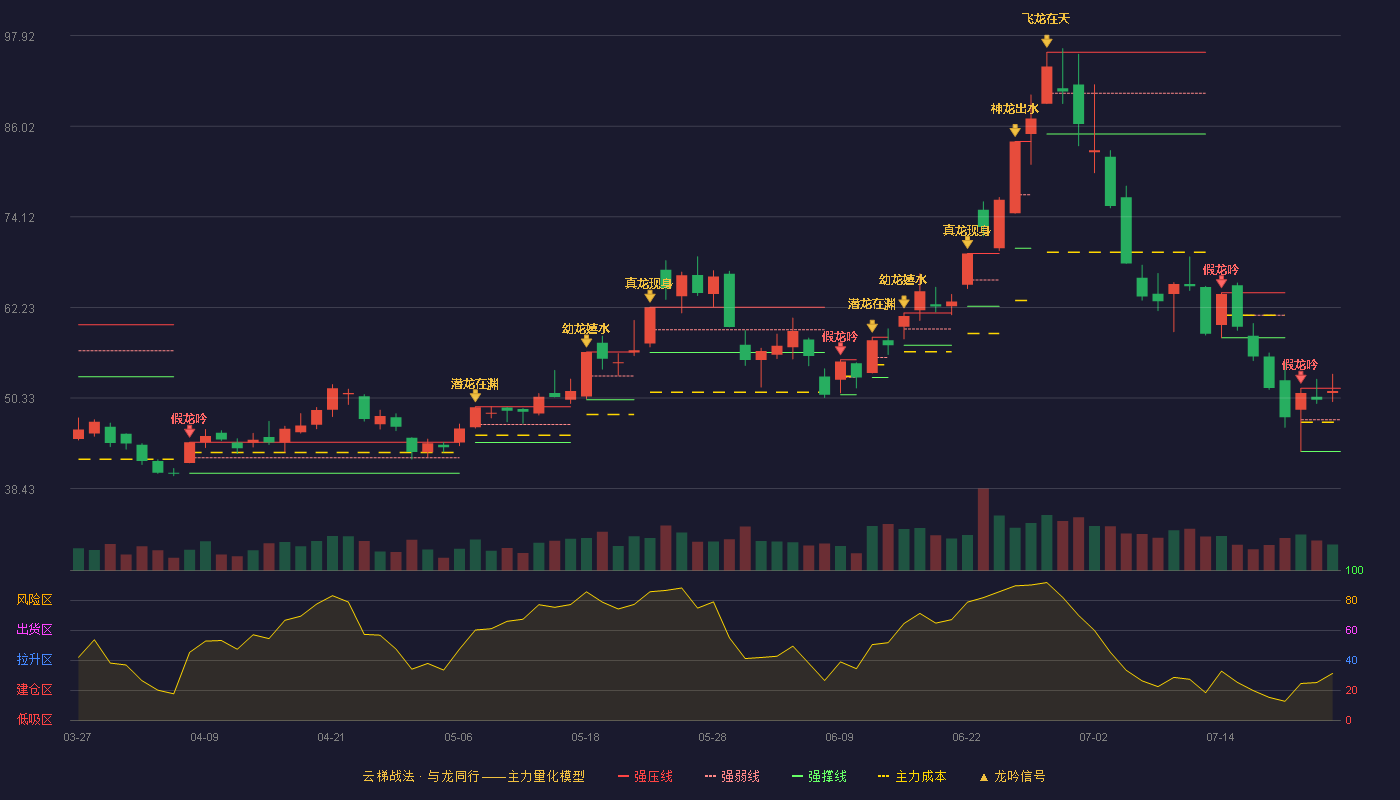Click the 假龙吟 label nearest the 07-14 date

pos(1221,270)
